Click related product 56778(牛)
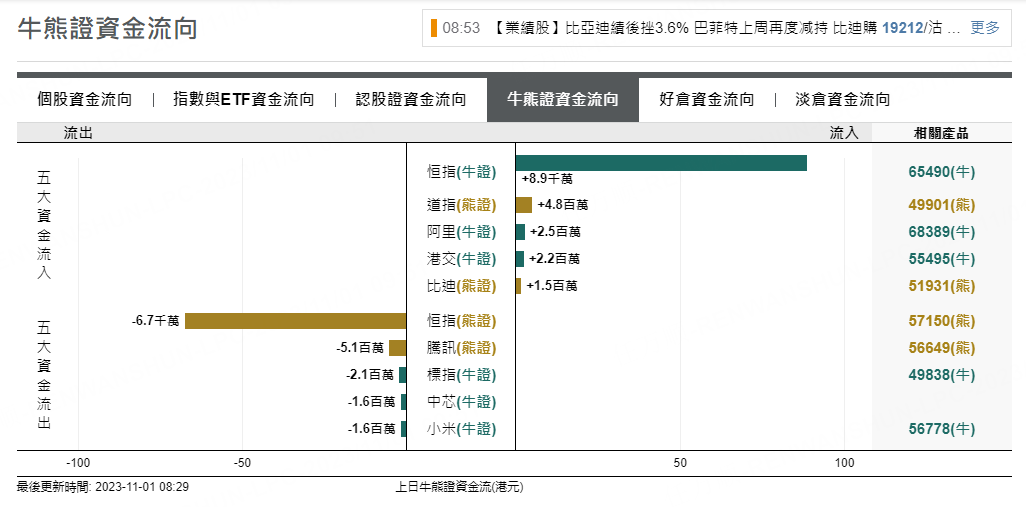 941,429
